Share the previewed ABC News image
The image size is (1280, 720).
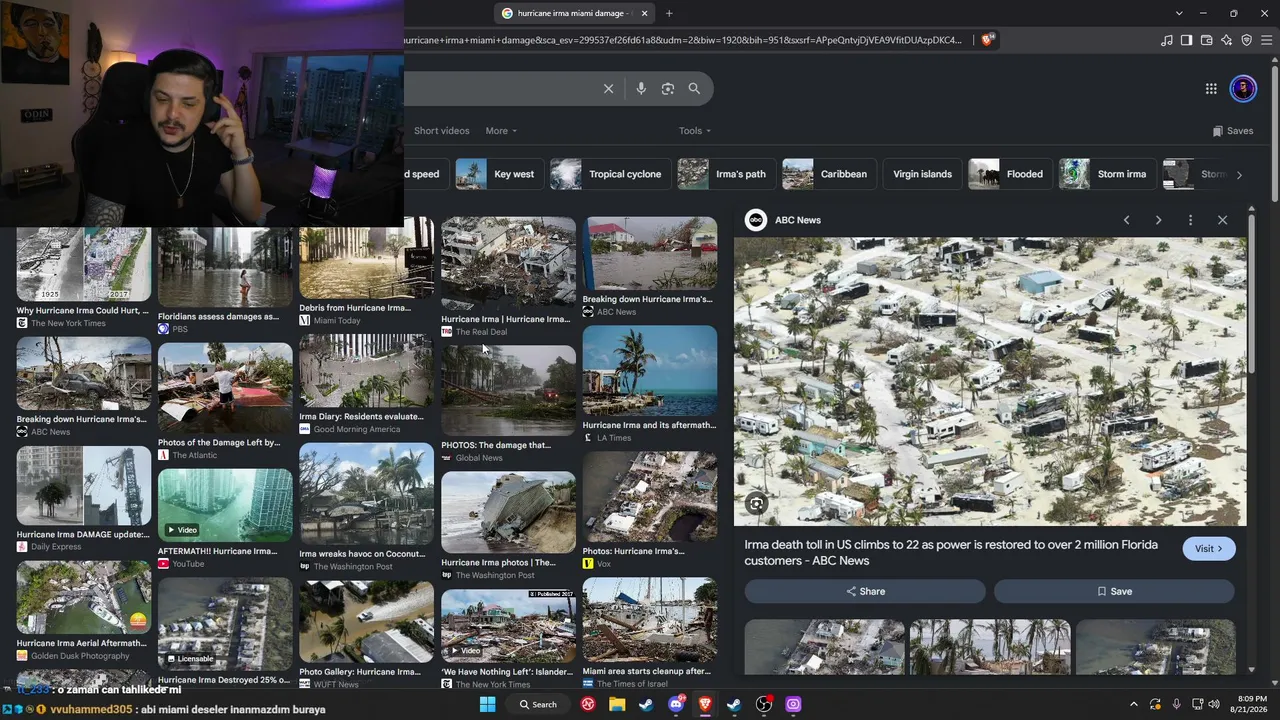pyautogui.click(x=865, y=591)
